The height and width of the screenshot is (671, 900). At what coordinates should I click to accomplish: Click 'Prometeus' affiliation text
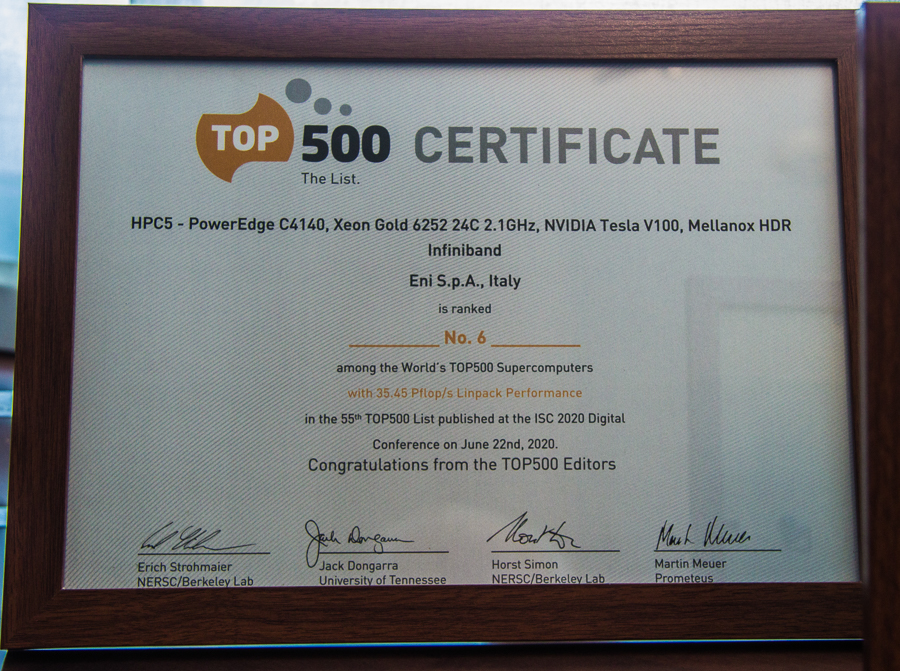click(684, 577)
